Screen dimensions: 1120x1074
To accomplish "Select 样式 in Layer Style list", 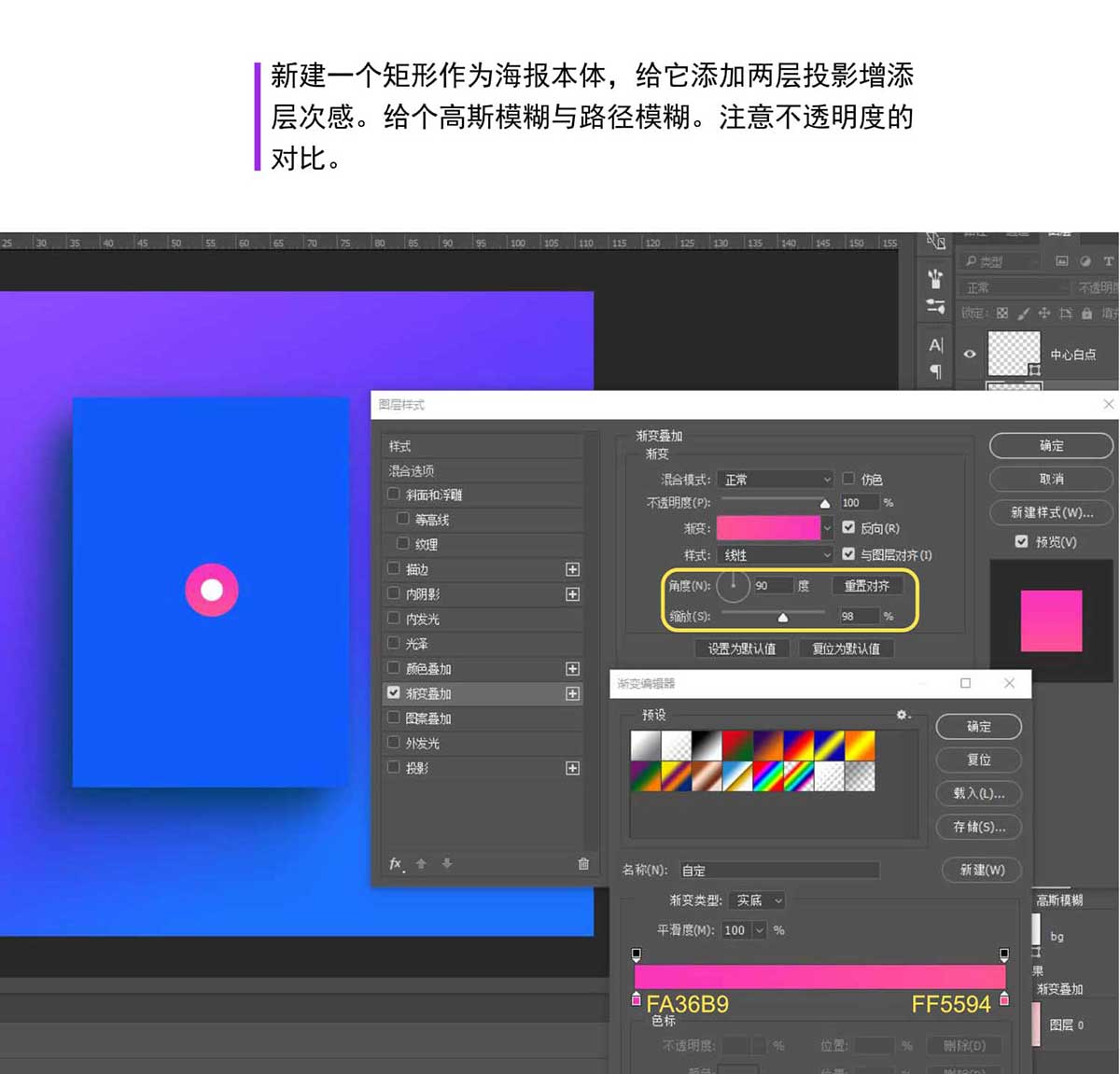I will coord(483,446).
